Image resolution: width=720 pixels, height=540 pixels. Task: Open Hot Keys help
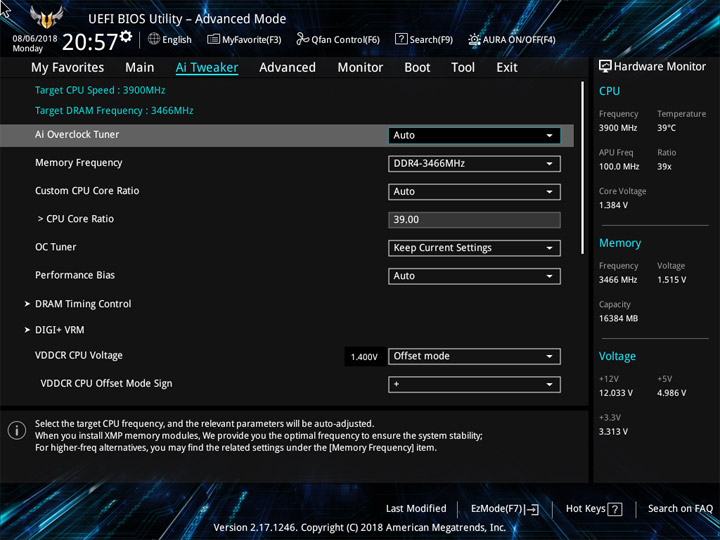coord(594,509)
